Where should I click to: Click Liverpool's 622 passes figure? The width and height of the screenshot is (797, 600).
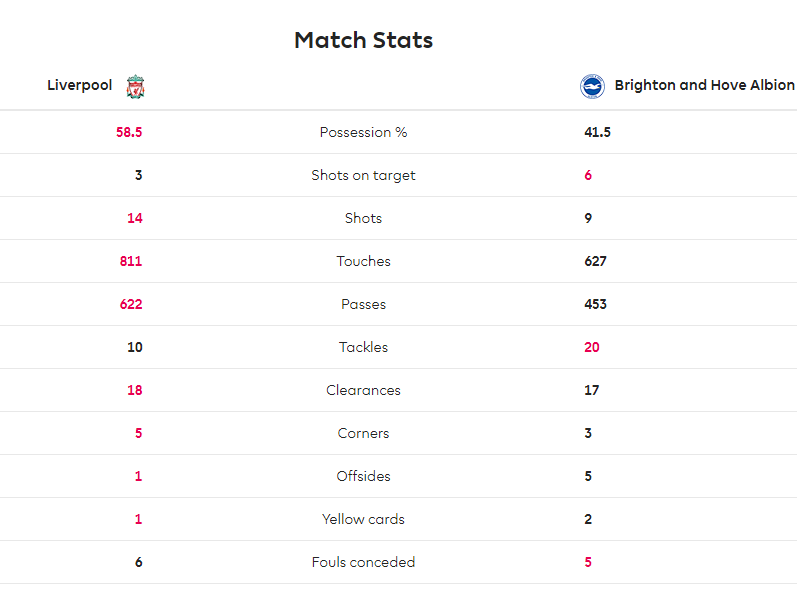click(131, 304)
